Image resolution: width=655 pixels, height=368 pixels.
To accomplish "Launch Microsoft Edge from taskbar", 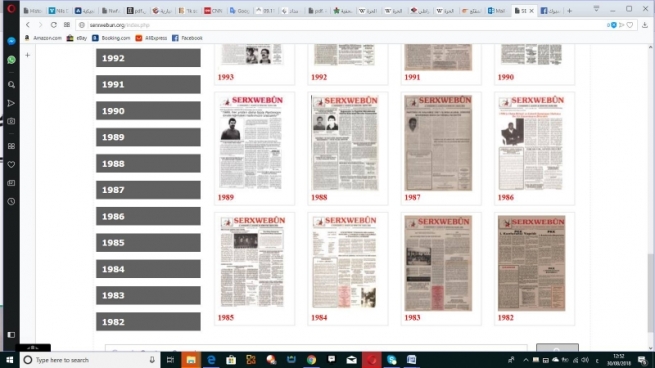I will (211, 360).
